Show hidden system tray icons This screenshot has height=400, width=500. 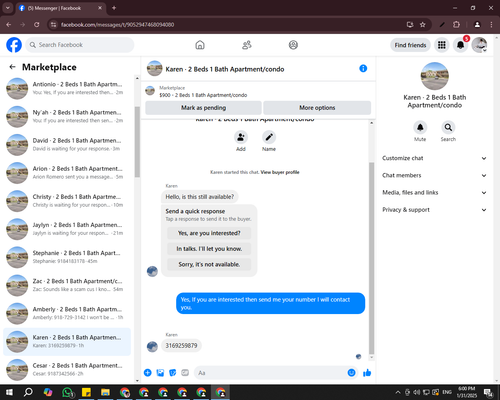click(398, 392)
